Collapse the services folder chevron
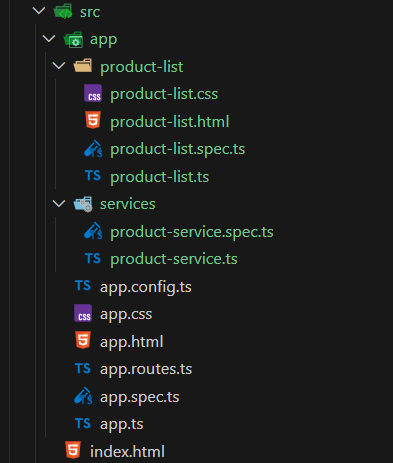 pyautogui.click(x=59, y=203)
